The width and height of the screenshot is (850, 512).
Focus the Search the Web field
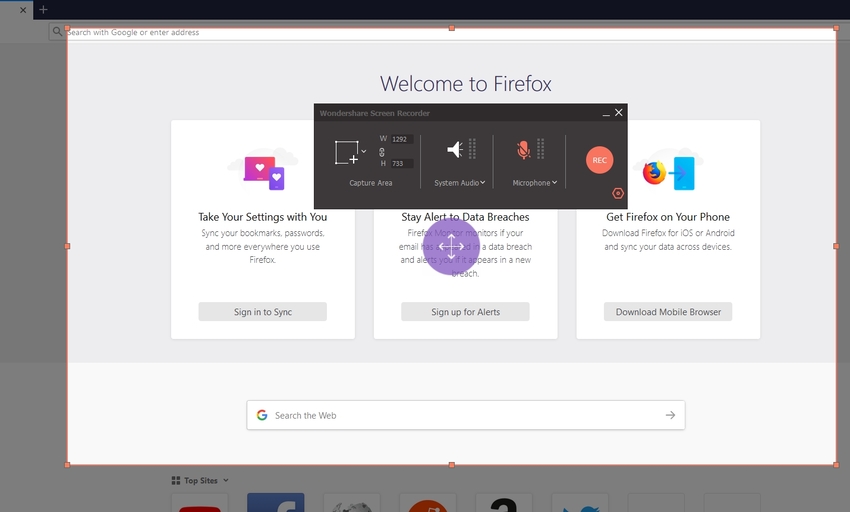point(466,415)
